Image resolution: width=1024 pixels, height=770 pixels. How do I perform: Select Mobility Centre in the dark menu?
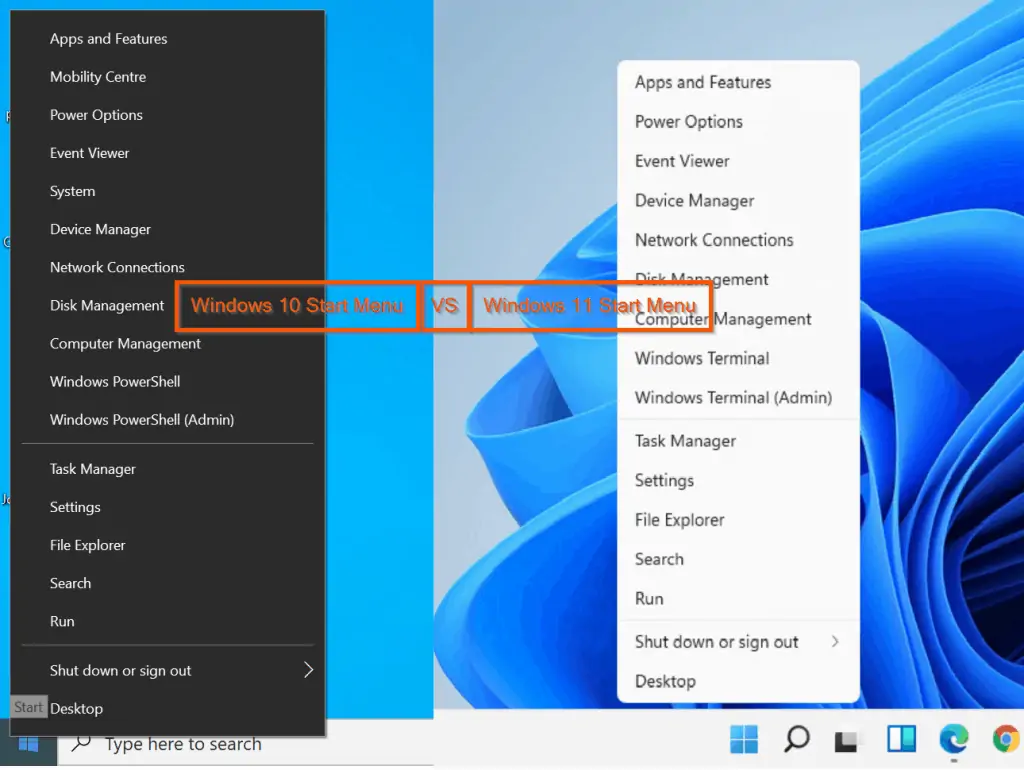(168, 76)
